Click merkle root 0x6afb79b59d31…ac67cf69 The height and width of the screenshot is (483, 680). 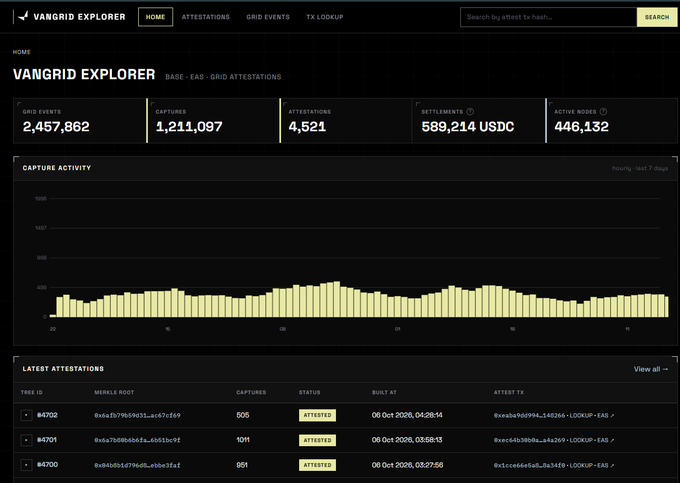(x=137, y=415)
